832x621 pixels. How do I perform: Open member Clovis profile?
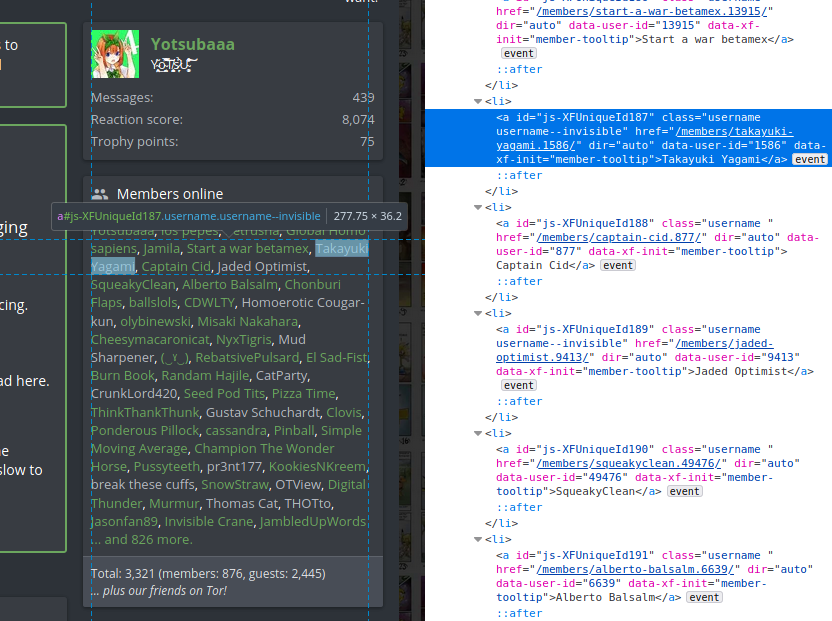coord(344,413)
